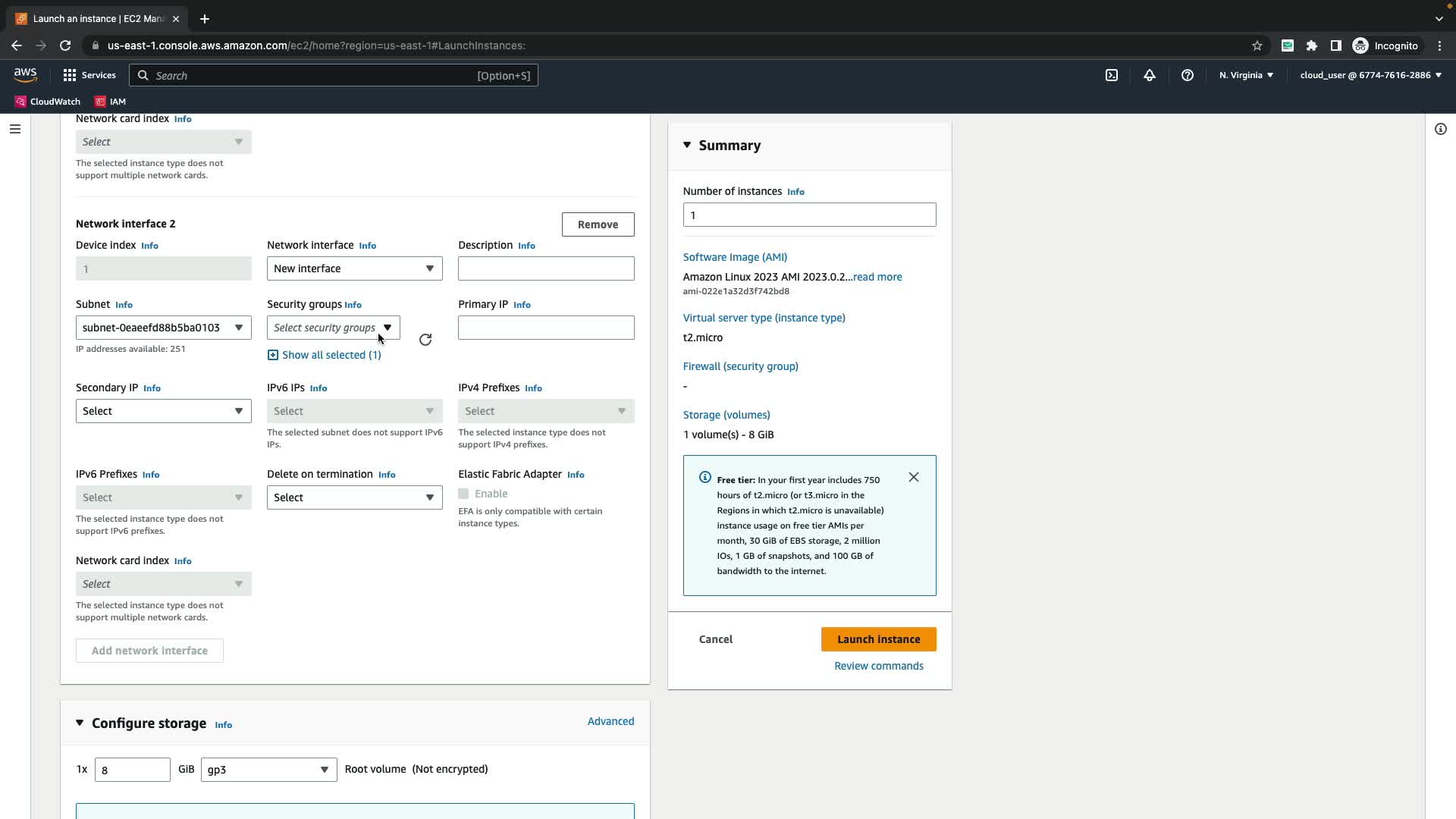The height and width of the screenshot is (819, 1456).
Task: Open the gp3 volume type dropdown
Action: click(268, 770)
